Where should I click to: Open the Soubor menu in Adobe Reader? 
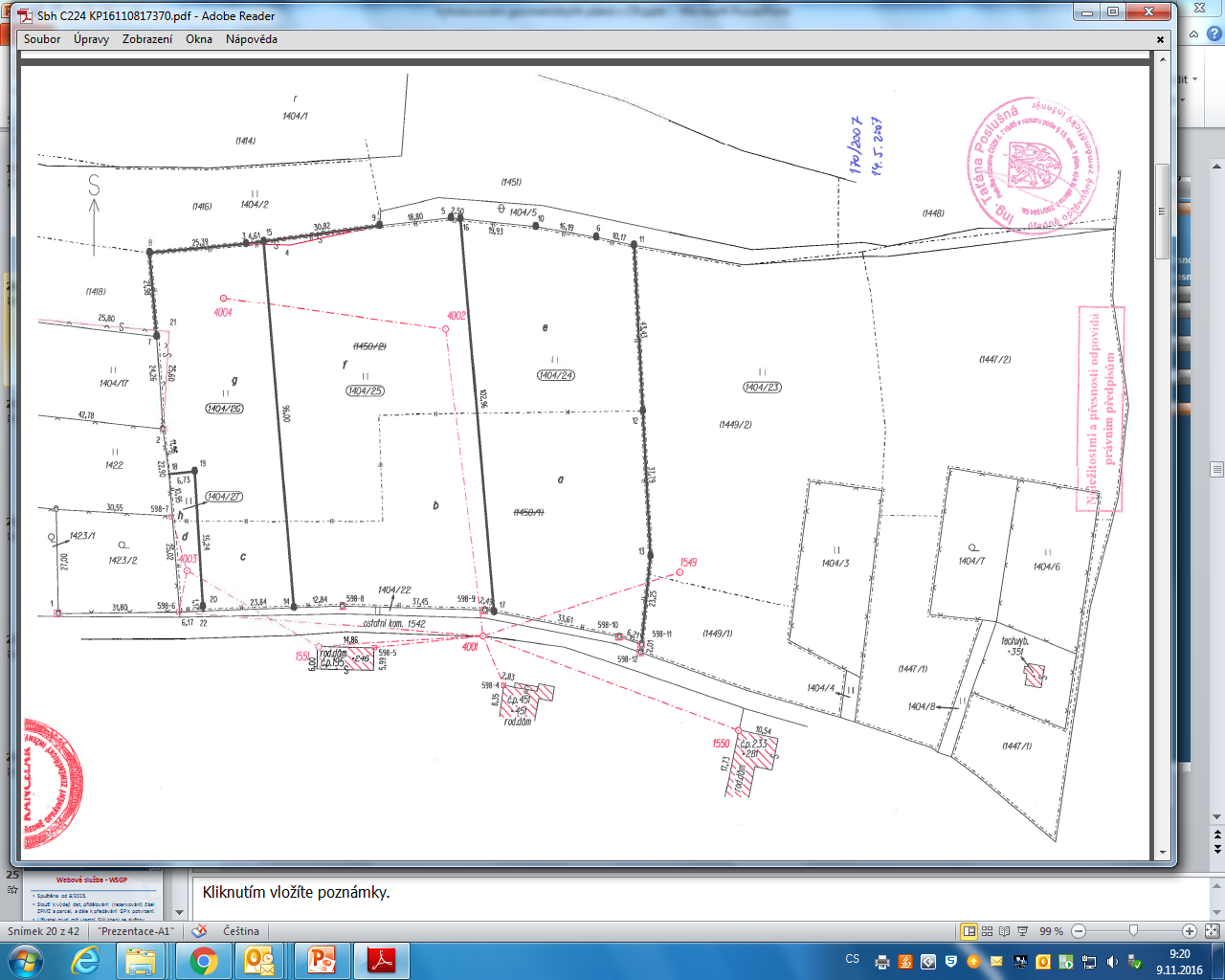[x=42, y=39]
